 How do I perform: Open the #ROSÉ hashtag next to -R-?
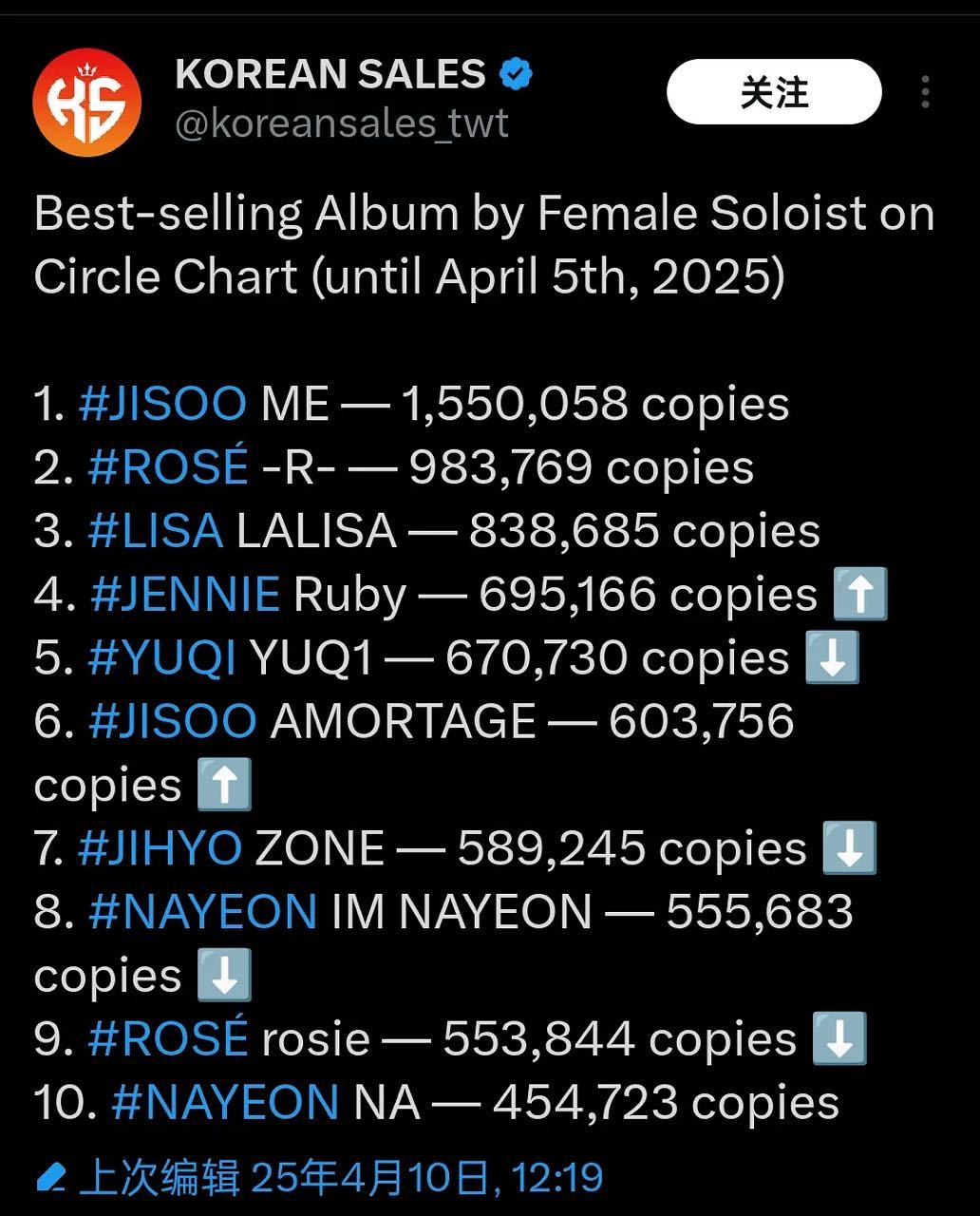pos(167,467)
